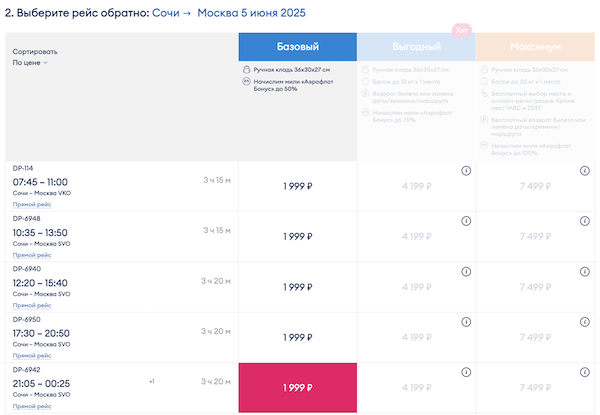This screenshot has height=415, width=600.
Task: Click info icon for DP-114 Выгодный fare
Action: [x=466, y=170]
